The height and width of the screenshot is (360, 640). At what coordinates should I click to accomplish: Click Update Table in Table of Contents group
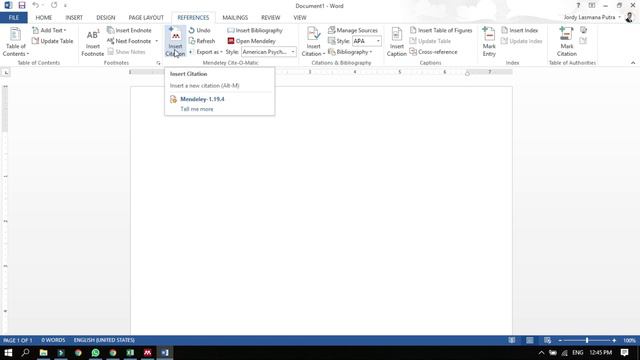pyautogui.click(x=52, y=41)
